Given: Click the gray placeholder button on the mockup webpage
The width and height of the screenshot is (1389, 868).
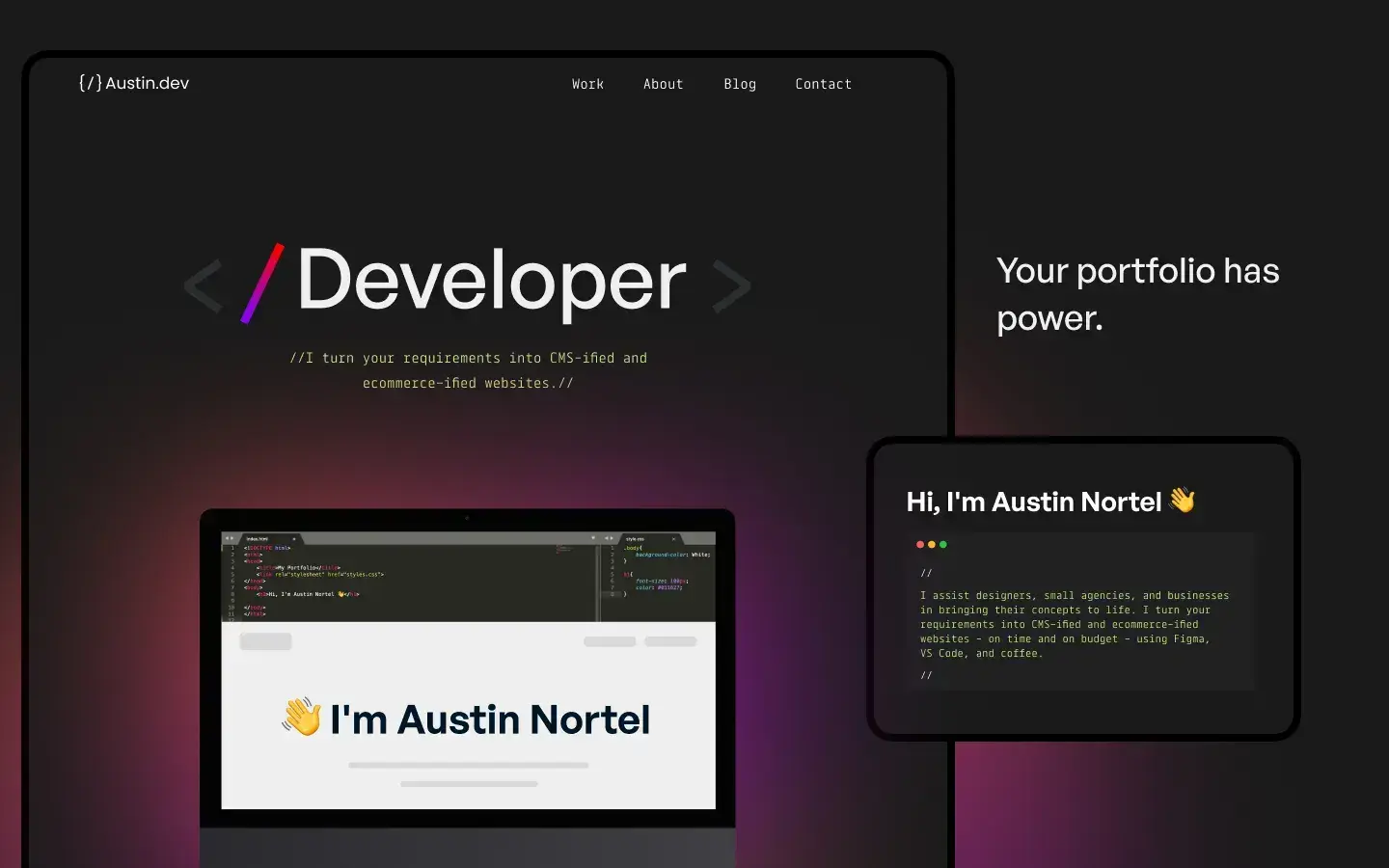Looking at the screenshot, I should [266, 640].
